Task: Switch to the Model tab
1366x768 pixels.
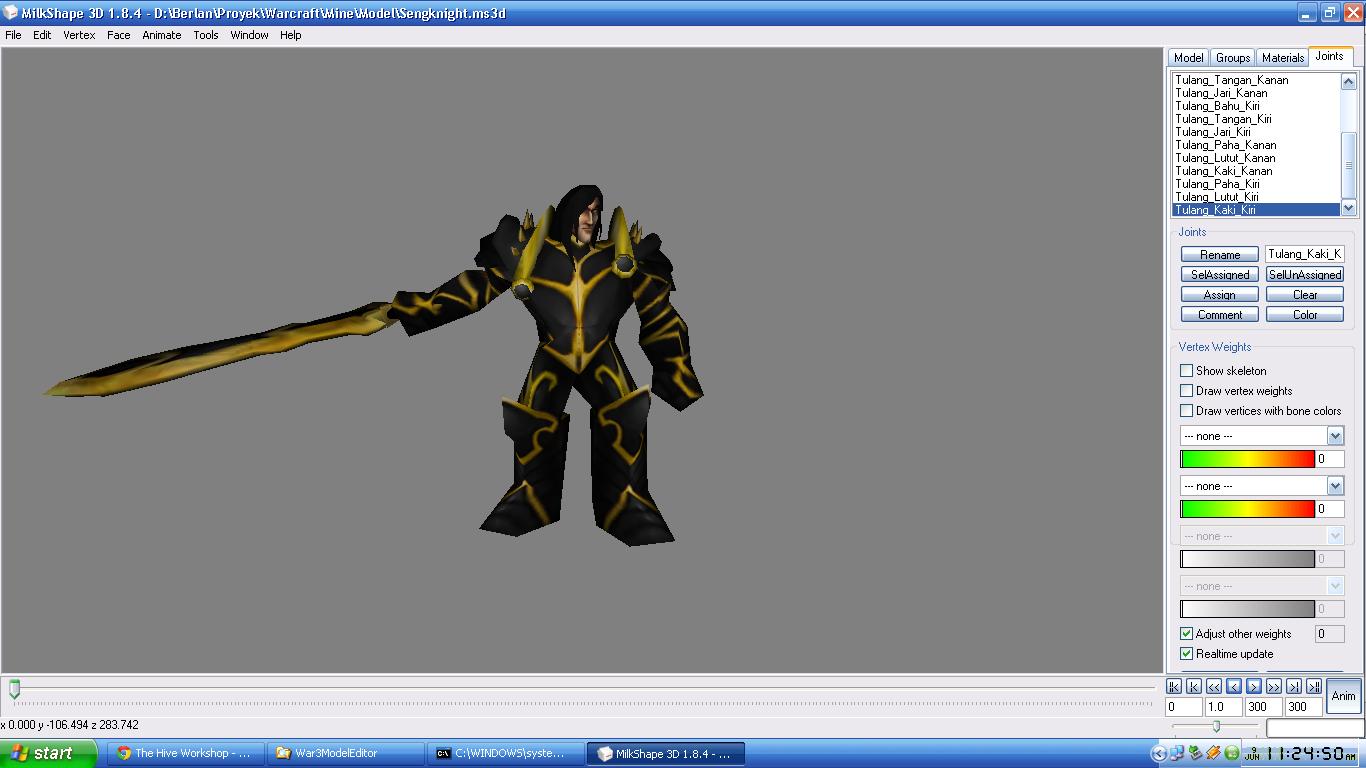Action: click(x=1188, y=58)
